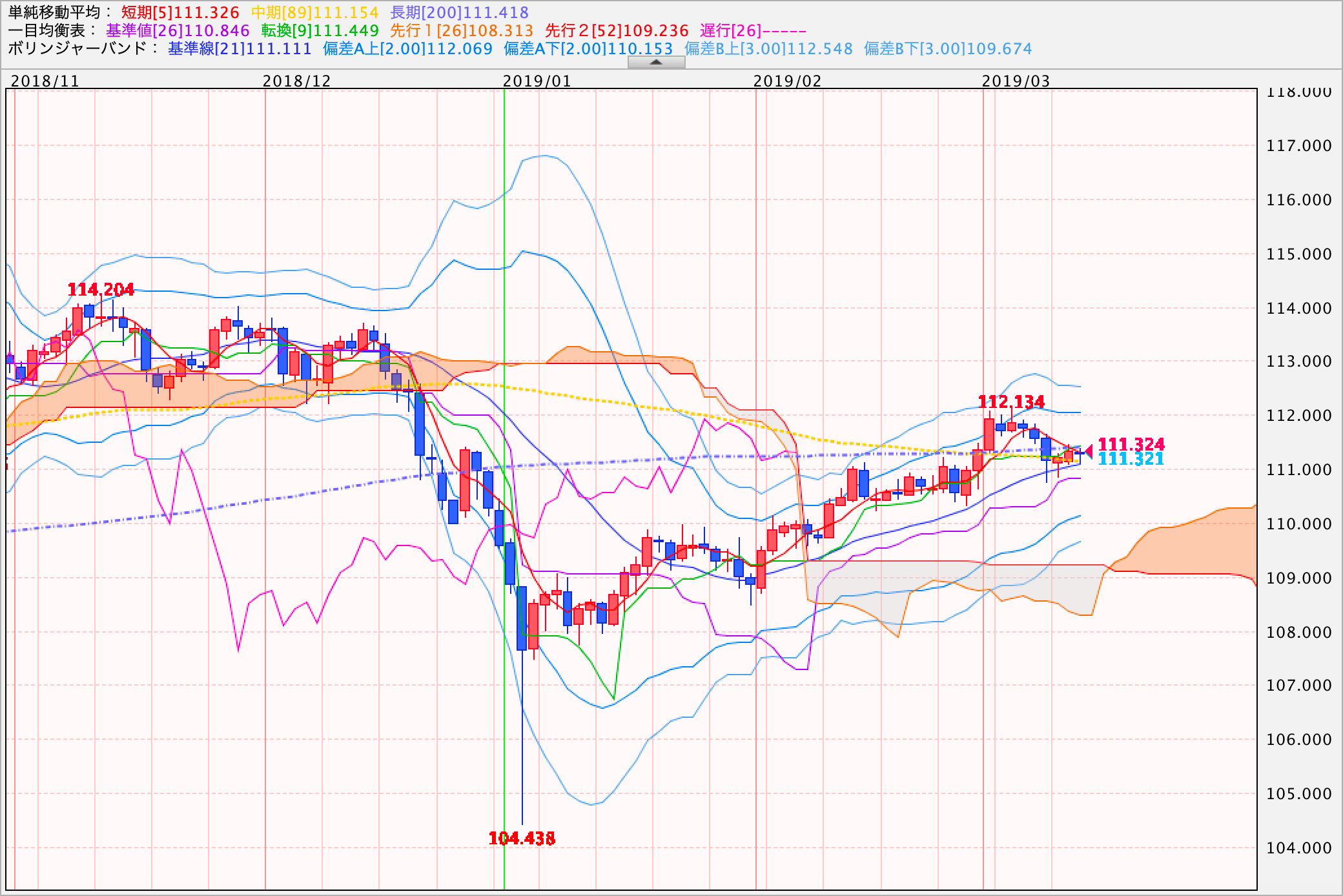The image size is (1343, 896).
Task: Click leading span 先行1[26]108.313
Action: pos(462,30)
